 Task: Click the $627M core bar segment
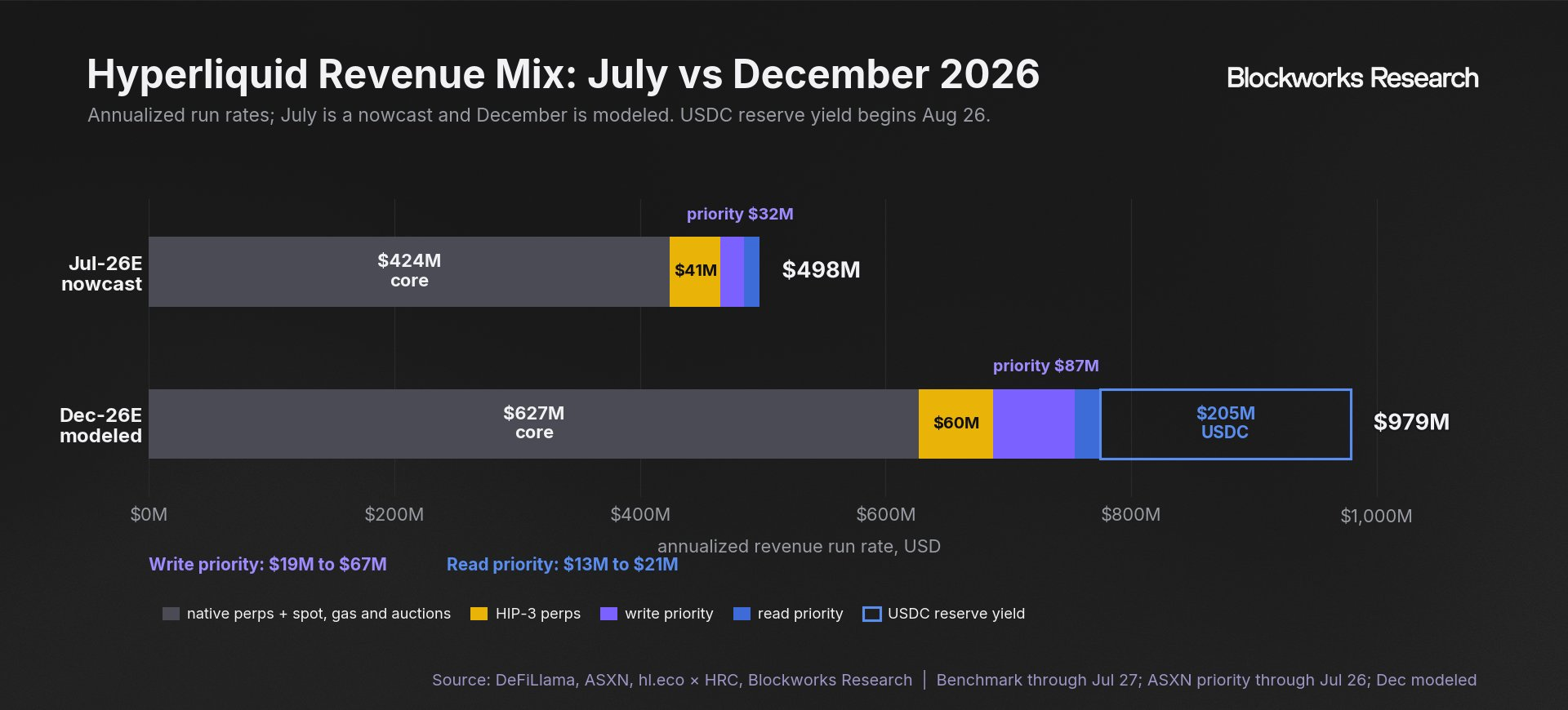(533, 424)
